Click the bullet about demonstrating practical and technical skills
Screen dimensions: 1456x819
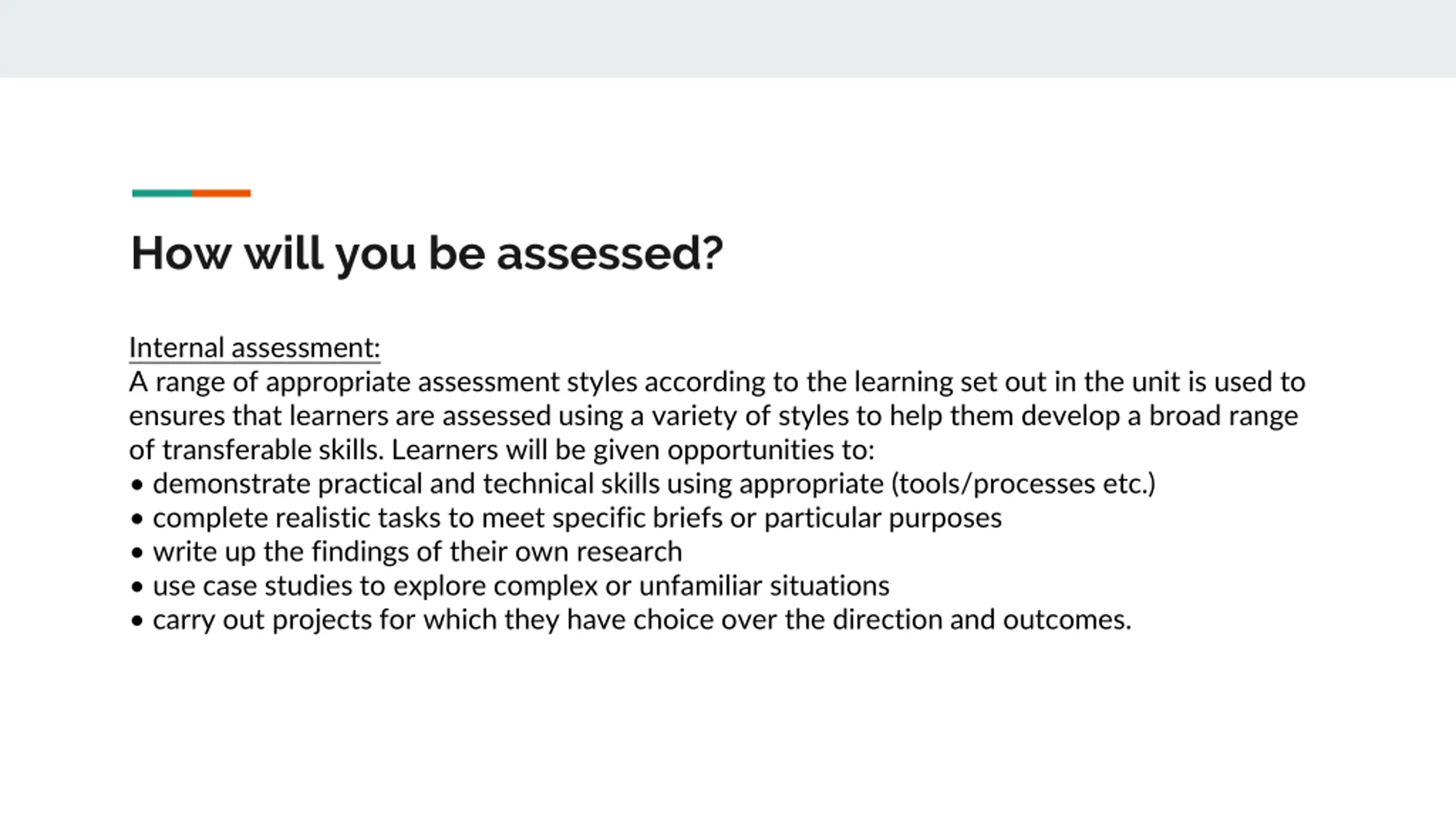pyautogui.click(x=643, y=485)
